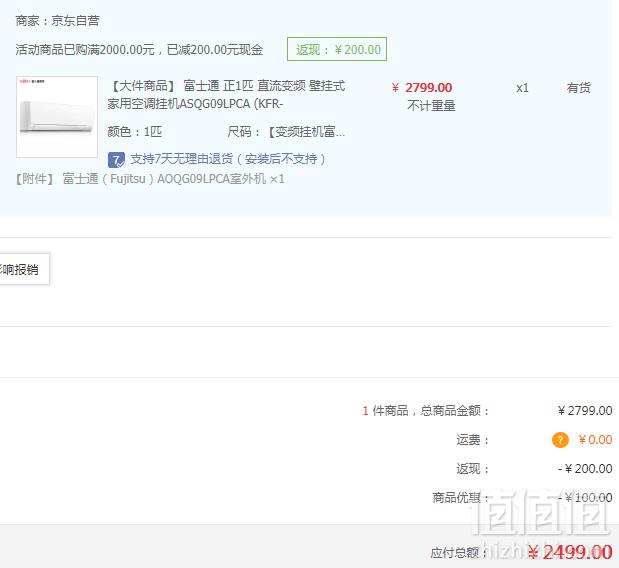Image resolution: width=619 pixels, height=568 pixels.
Task: Click the 尺码：【变频挂机富... attribute text
Action: pyautogui.click(x=286, y=131)
